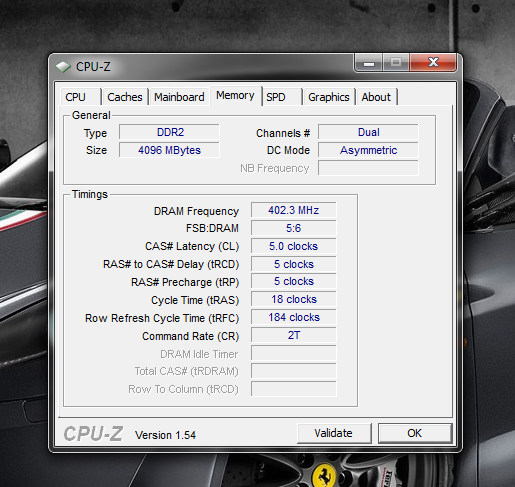Click the DDR2 memory type value

[x=169, y=132]
